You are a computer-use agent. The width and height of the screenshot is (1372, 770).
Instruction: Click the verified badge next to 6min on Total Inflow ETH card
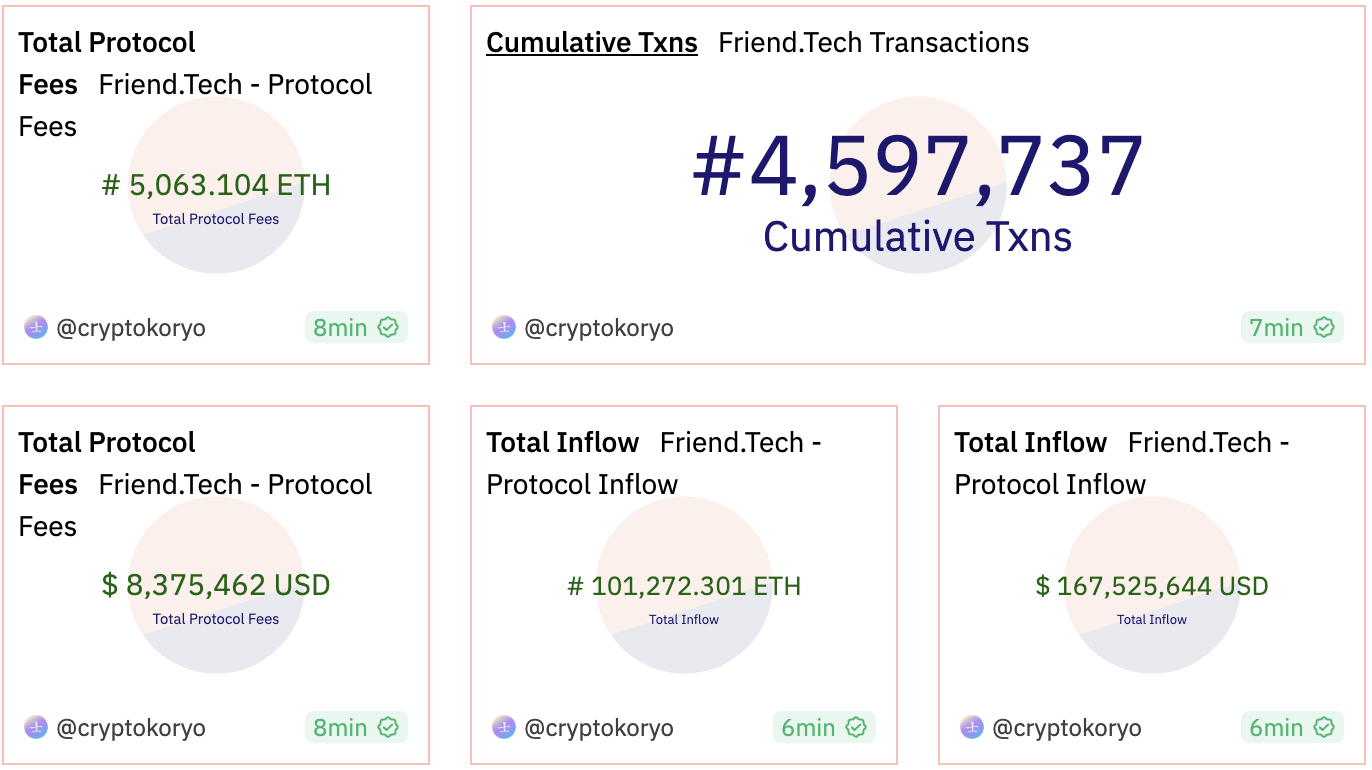(856, 728)
